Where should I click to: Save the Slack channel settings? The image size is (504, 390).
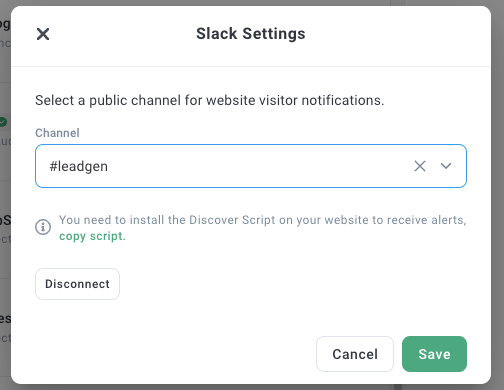pos(434,354)
